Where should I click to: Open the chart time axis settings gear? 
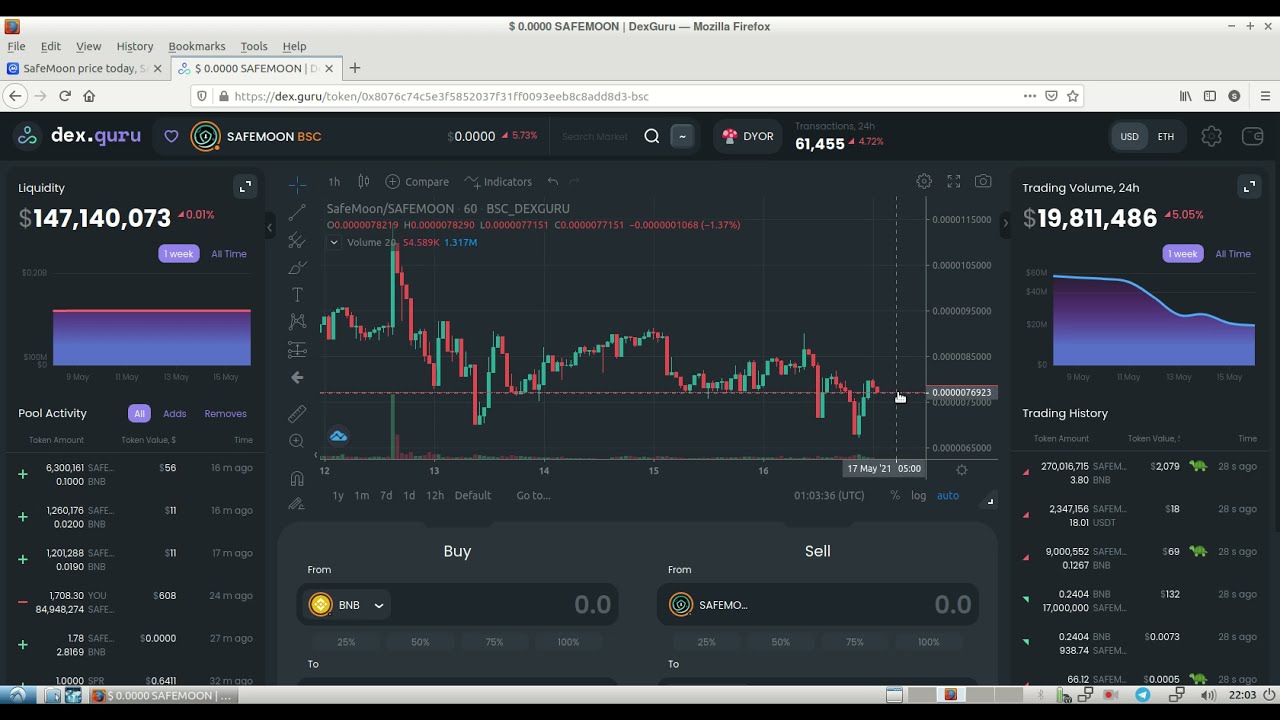pyautogui.click(x=962, y=469)
